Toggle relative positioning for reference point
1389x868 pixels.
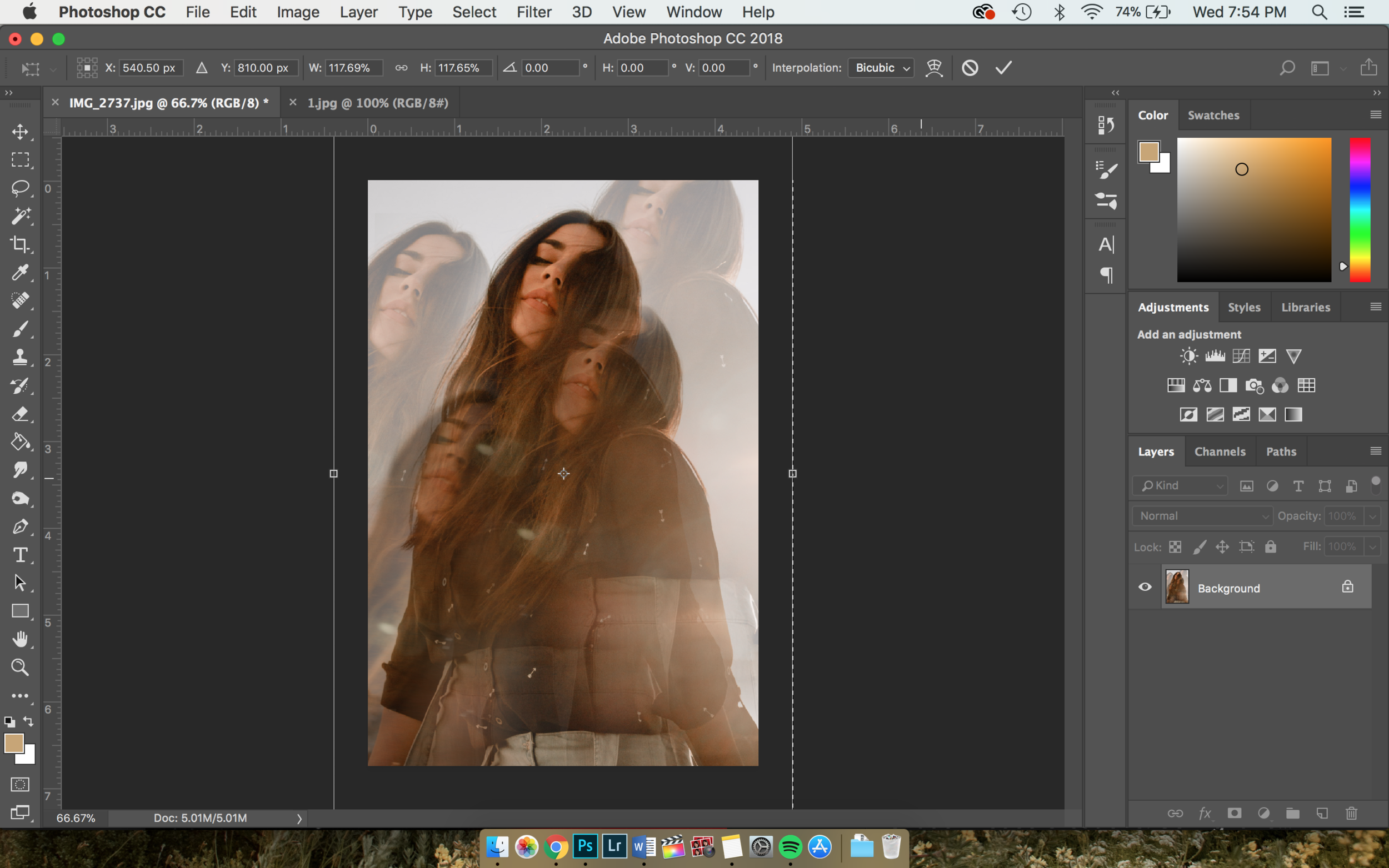(x=202, y=68)
